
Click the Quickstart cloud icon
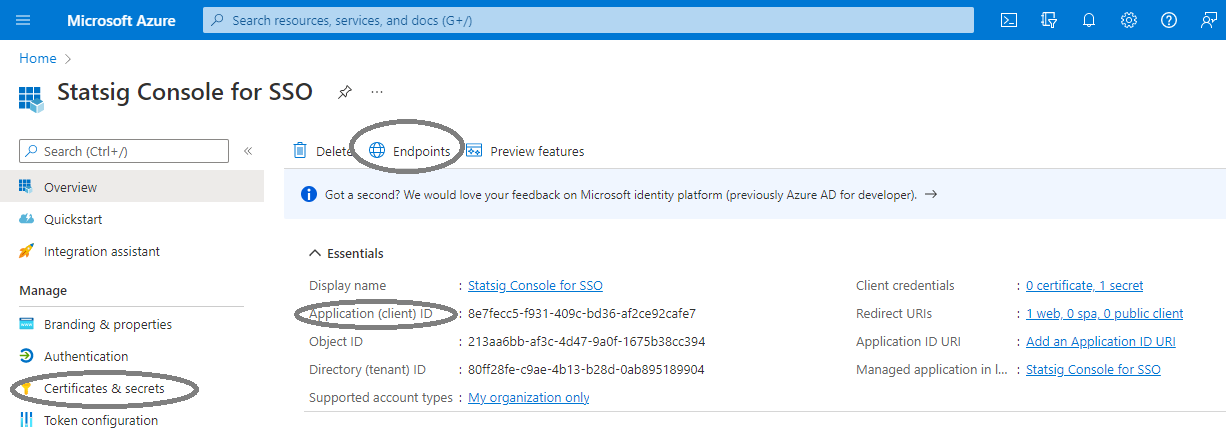click(26, 219)
